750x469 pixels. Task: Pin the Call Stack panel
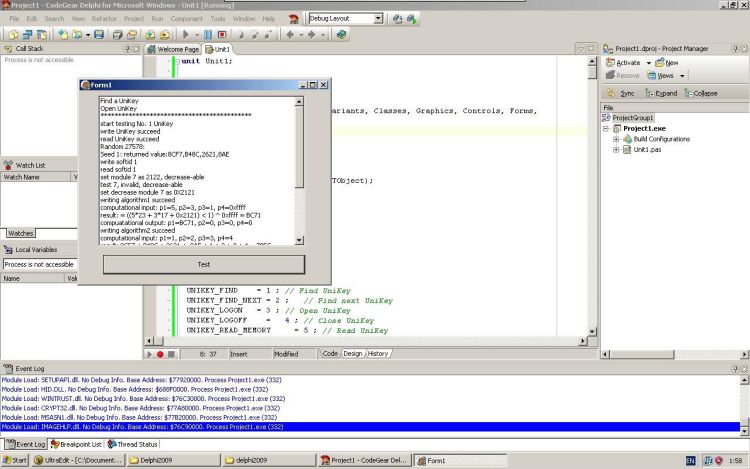127,49
